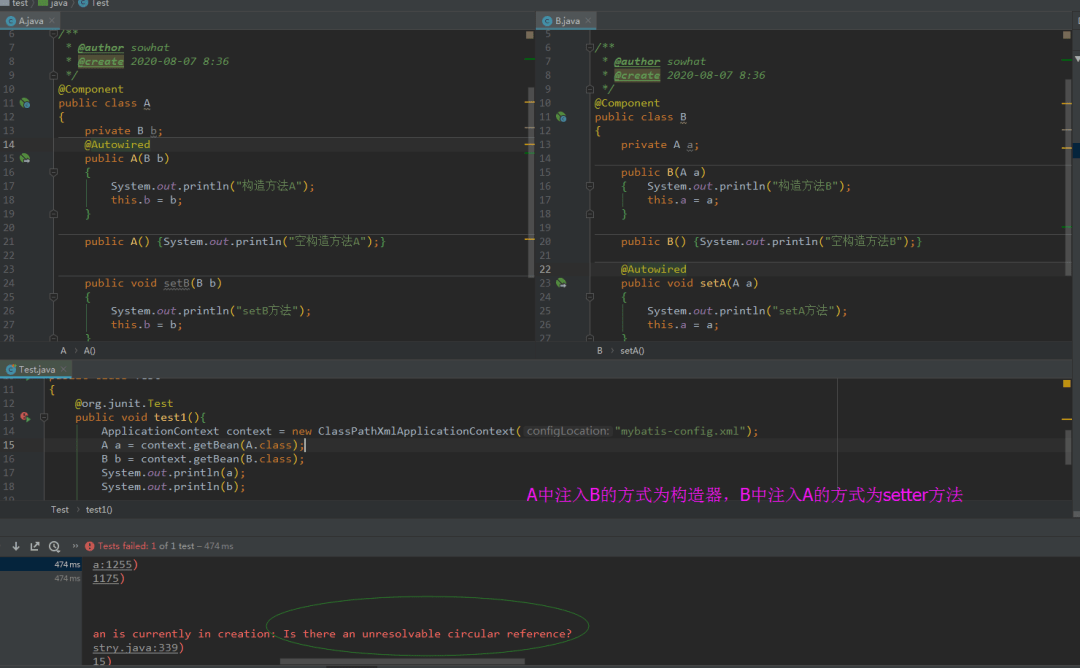Screen dimensions: 1080x668
Task: Click the Test.java editor vertical scrollbar
Action: pyautogui.click(x=1068, y=448)
